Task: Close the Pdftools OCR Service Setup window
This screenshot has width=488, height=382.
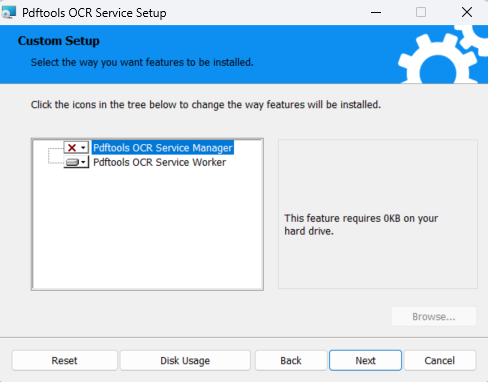Action: (x=467, y=12)
